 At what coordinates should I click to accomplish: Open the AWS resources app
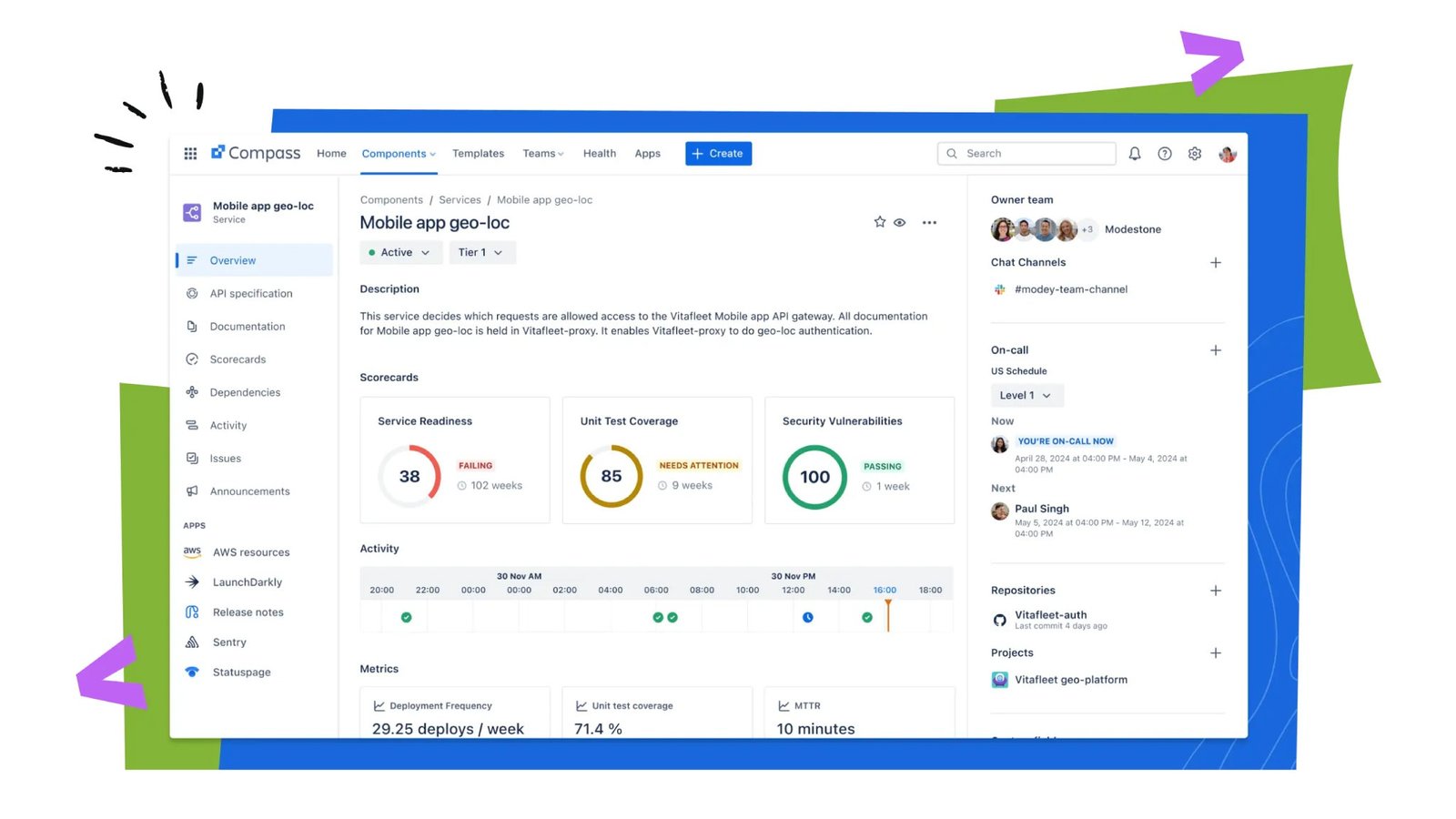250,551
